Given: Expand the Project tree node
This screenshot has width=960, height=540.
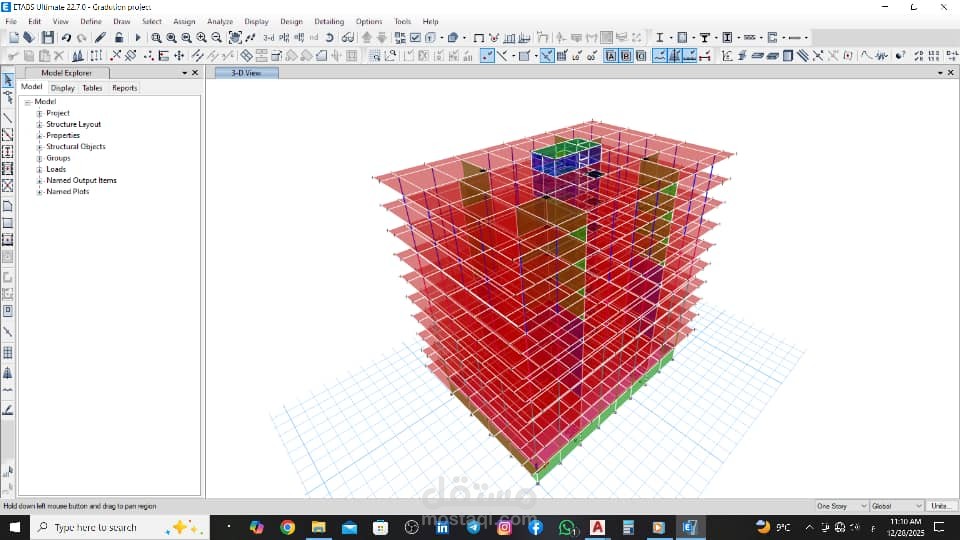Looking at the screenshot, I should pos(39,113).
